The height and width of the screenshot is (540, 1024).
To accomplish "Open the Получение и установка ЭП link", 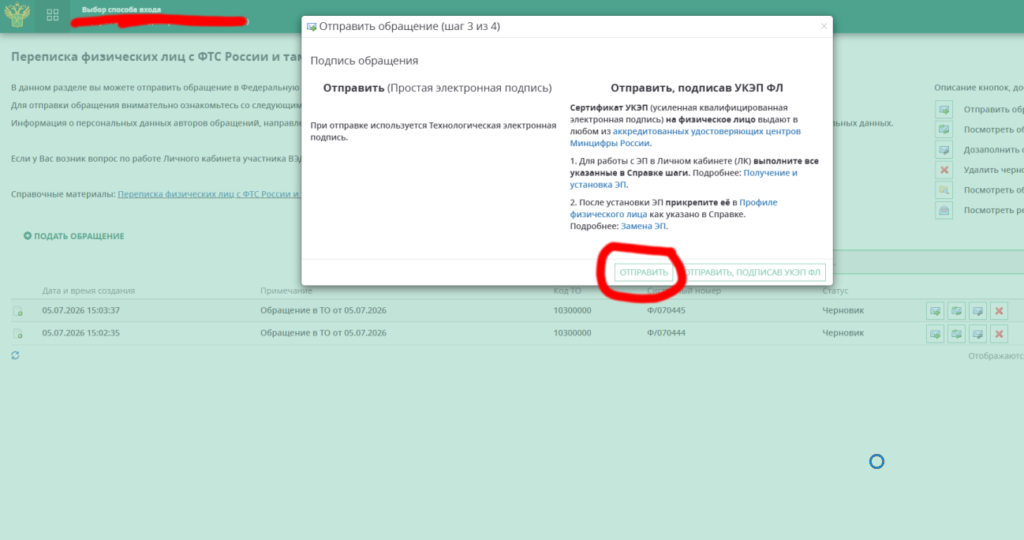I will tap(683, 178).
